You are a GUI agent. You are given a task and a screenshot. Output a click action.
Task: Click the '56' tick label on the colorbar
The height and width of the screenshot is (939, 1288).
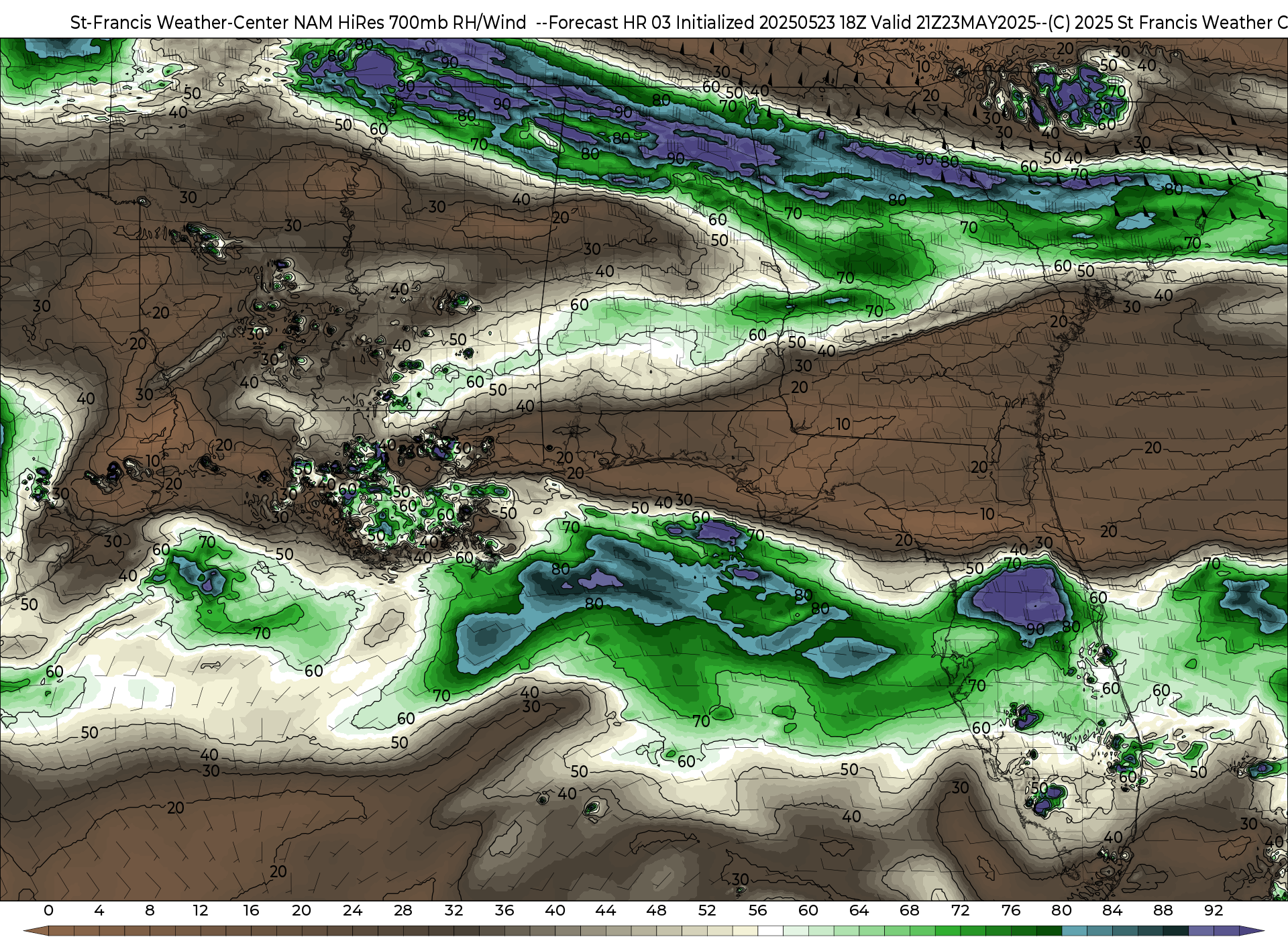pos(757,910)
